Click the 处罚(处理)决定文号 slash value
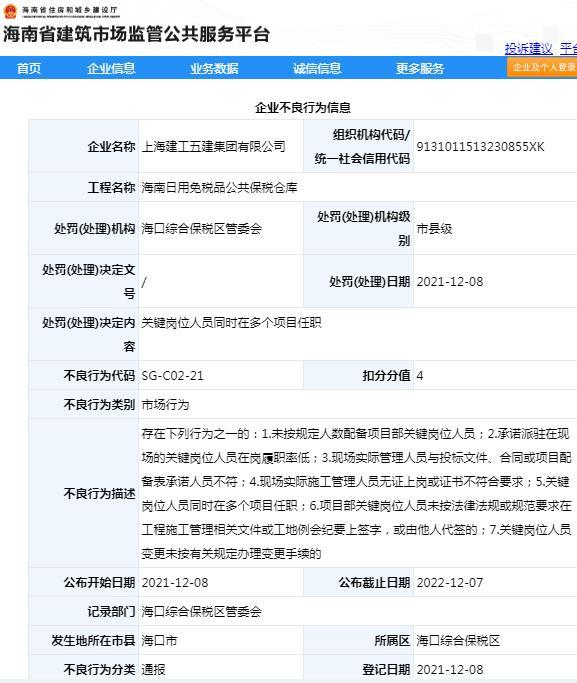The image size is (577, 683). click(144, 282)
